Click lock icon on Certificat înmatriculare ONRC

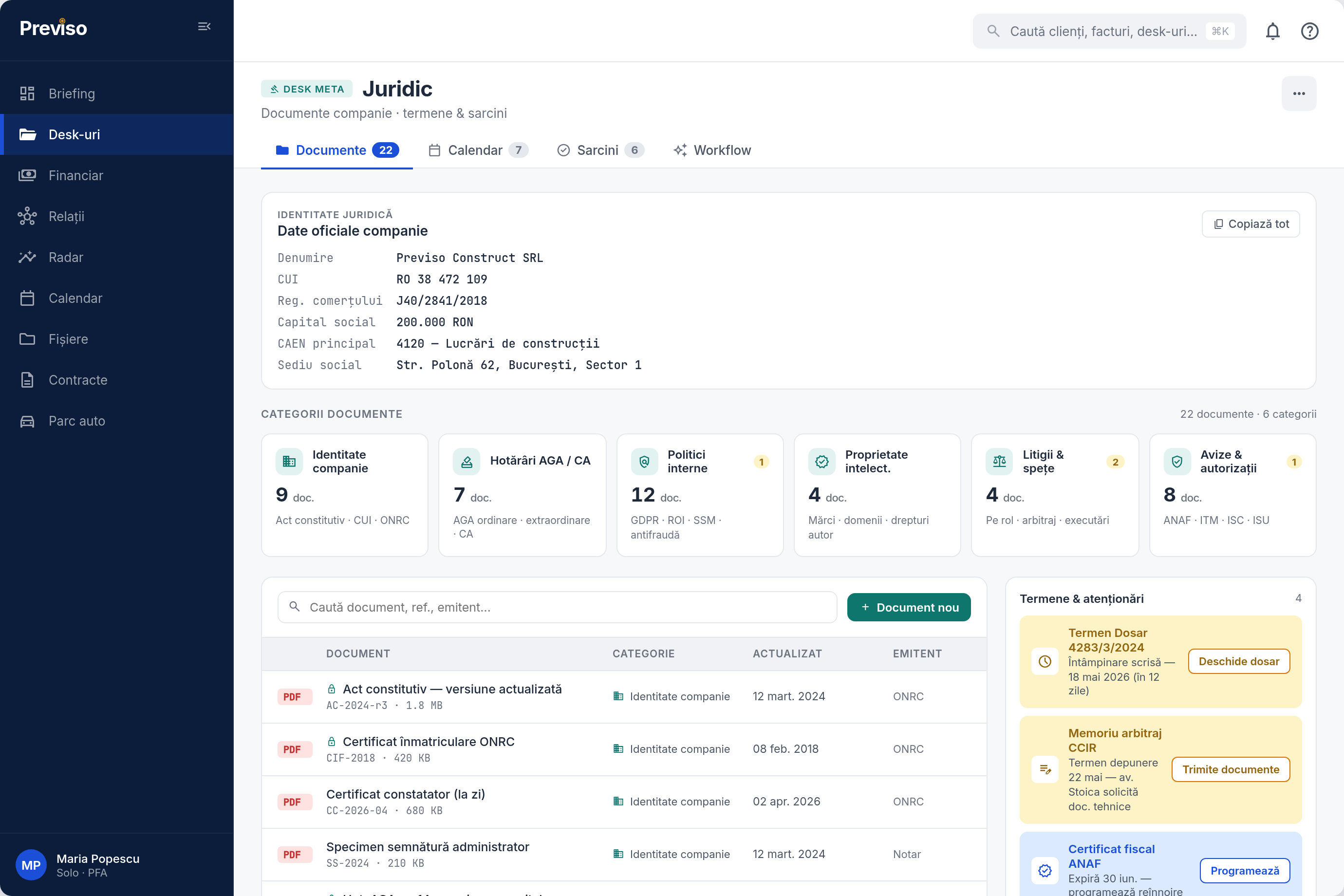point(332,741)
